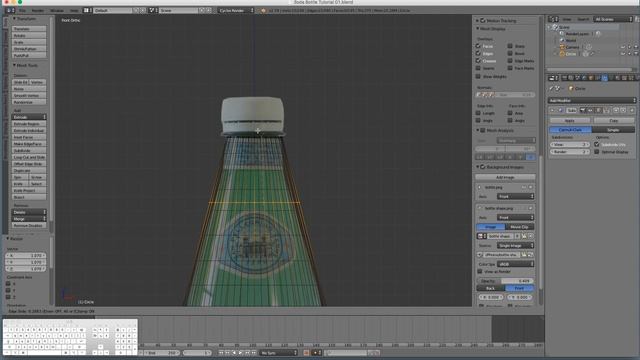Toggle Creases overlay checkbox

478,61
